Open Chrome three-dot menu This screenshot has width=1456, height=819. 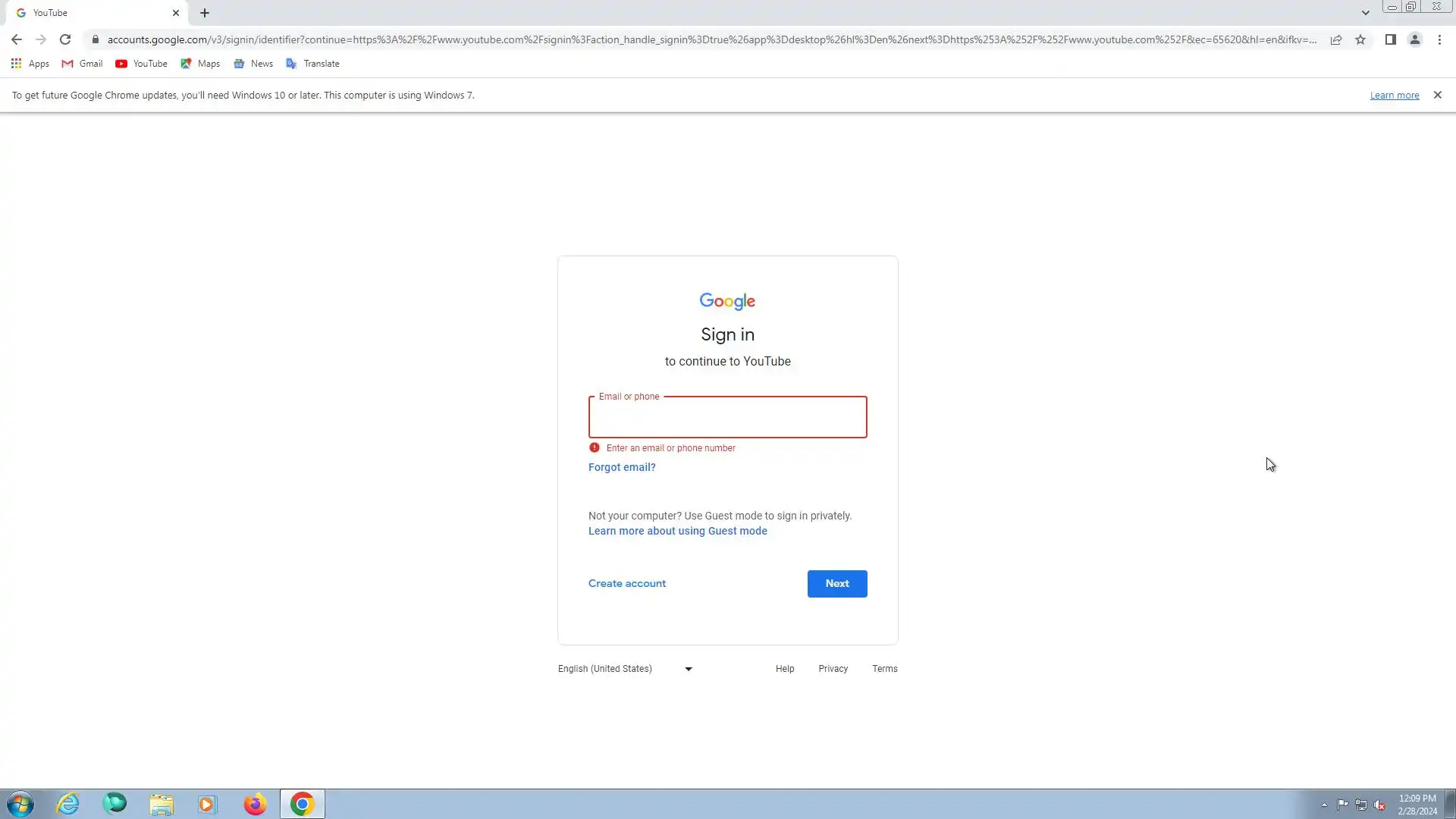click(x=1439, y=39)
